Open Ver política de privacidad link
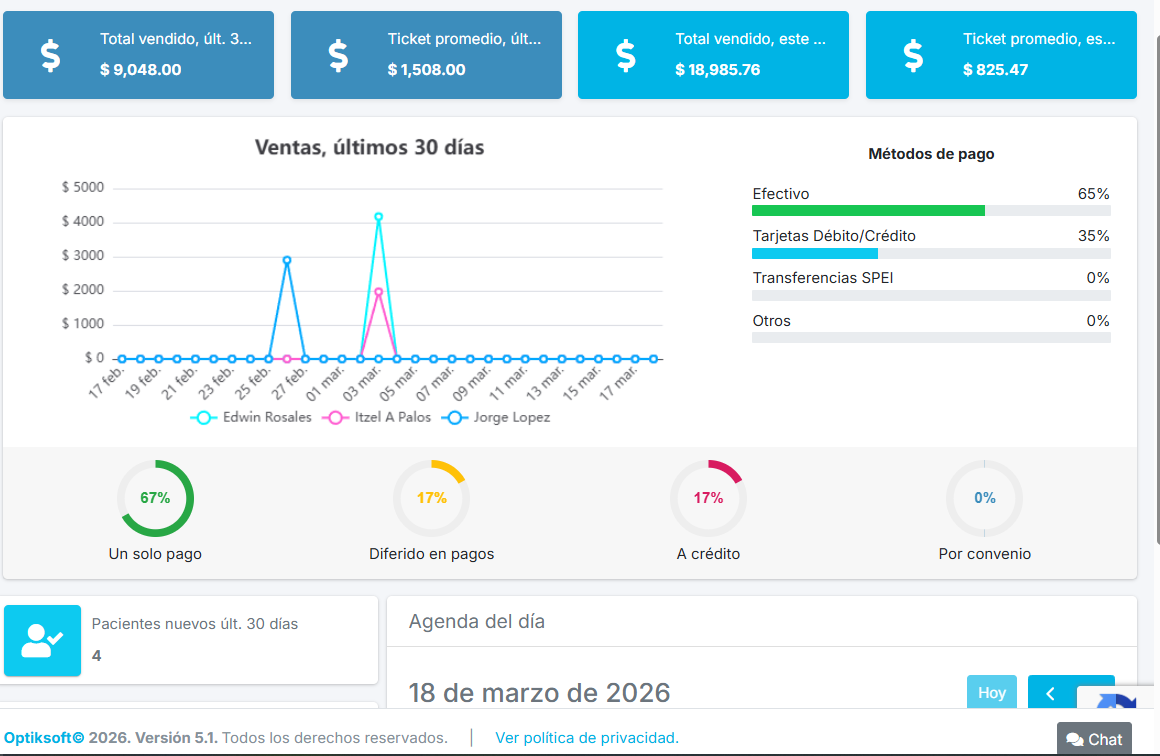This screenshot has width=1160, height=756. (587, 738)
